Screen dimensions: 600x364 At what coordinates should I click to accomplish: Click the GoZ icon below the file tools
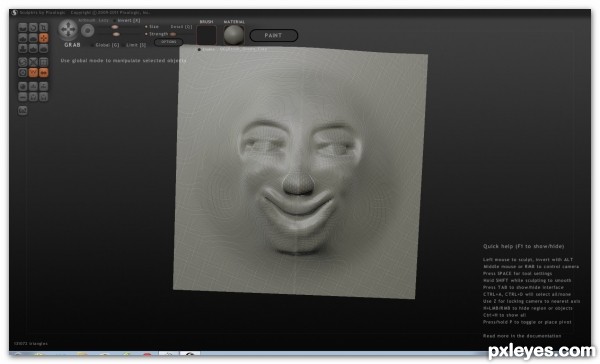[x=23, y=110]
